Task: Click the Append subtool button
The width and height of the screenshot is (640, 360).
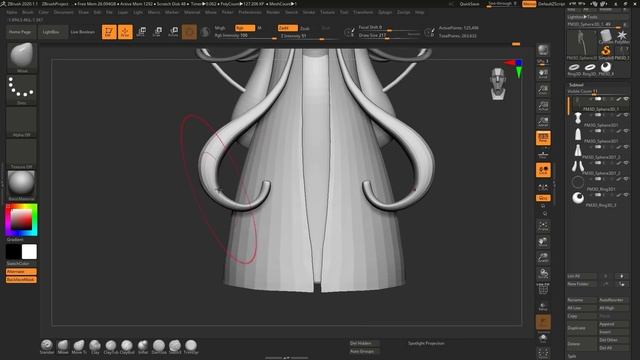Action: point(613,324)
